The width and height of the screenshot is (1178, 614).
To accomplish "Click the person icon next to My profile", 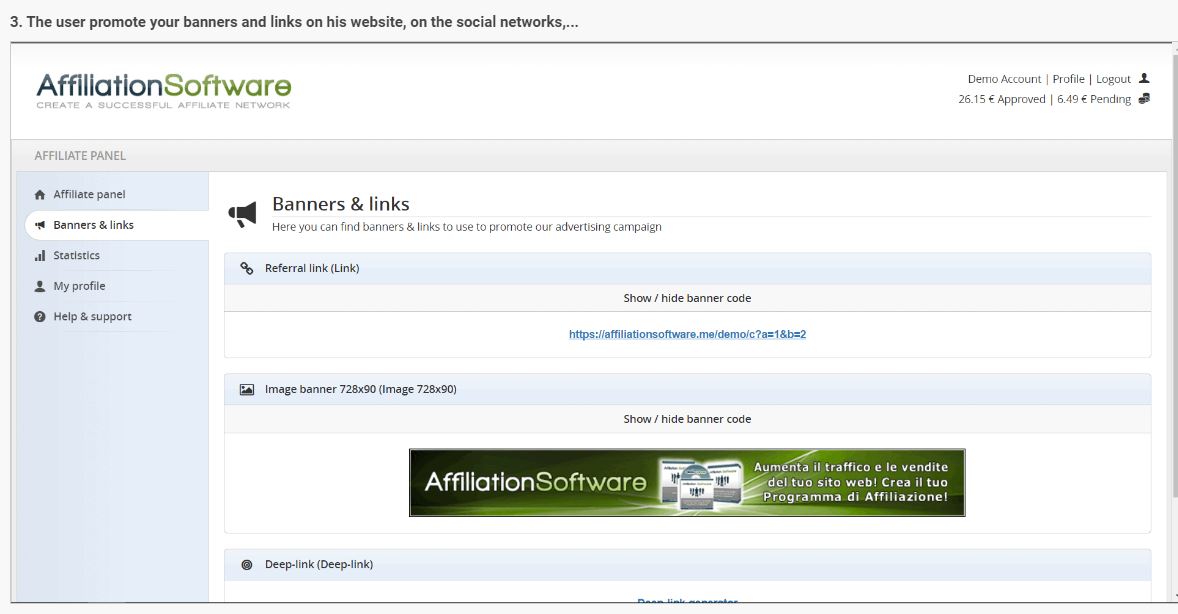I will coord(38,285).
